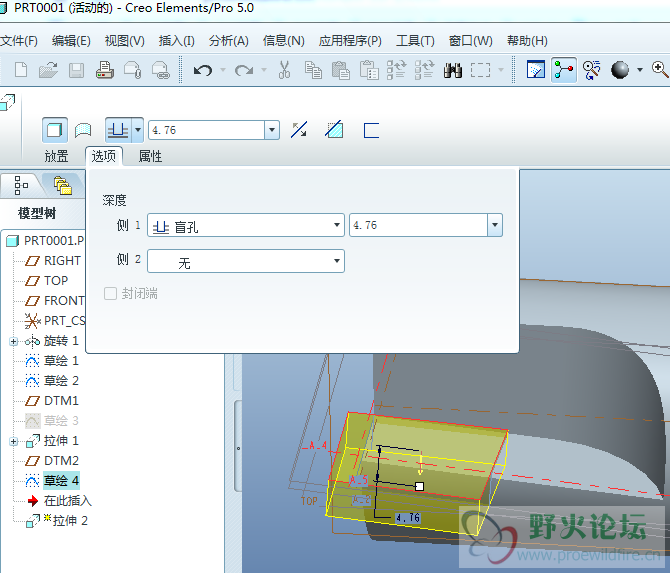
Task: Open the 插入(I) menu
Action: (176, 41)
